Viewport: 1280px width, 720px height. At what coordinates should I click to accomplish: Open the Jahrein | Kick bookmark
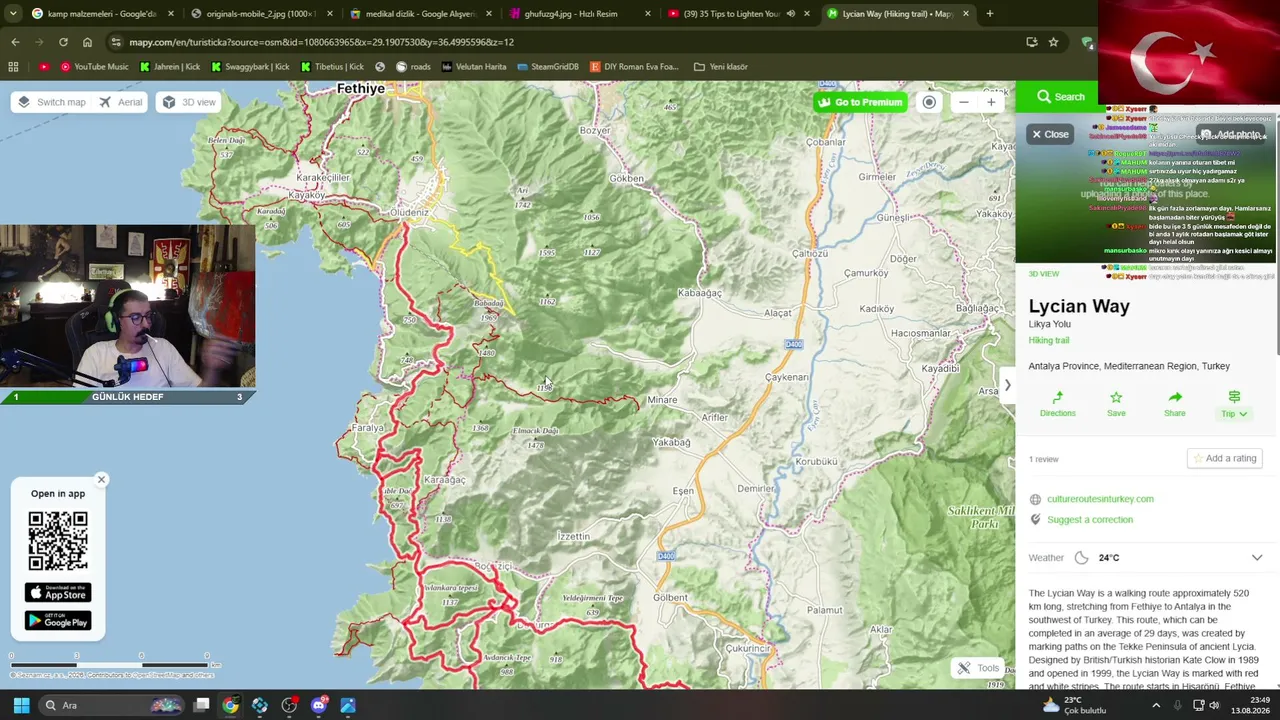tap(170, 67)
